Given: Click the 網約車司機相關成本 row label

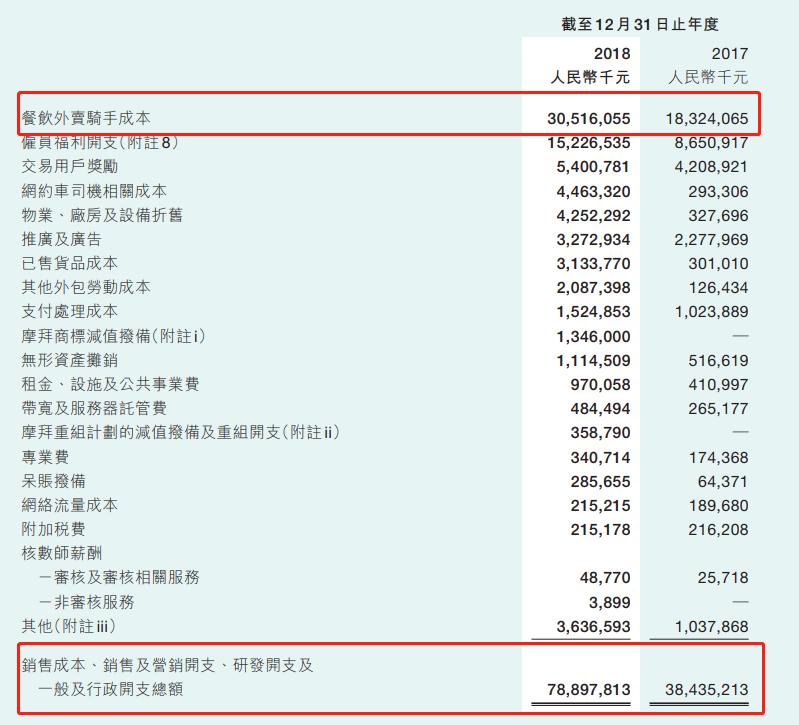Looking at the screenshot, I should pos(94,191).
